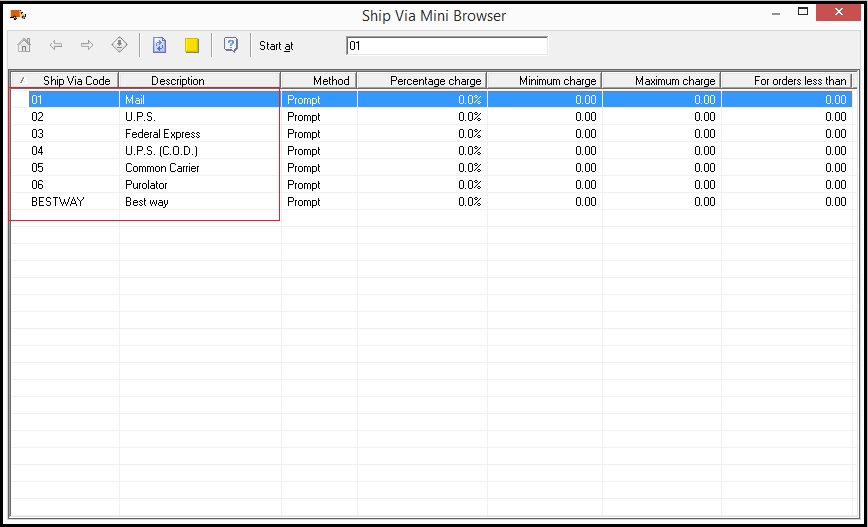Viewport: 868px width, 527px height.
Task: Click the Best way description cell
Action: 200,202
